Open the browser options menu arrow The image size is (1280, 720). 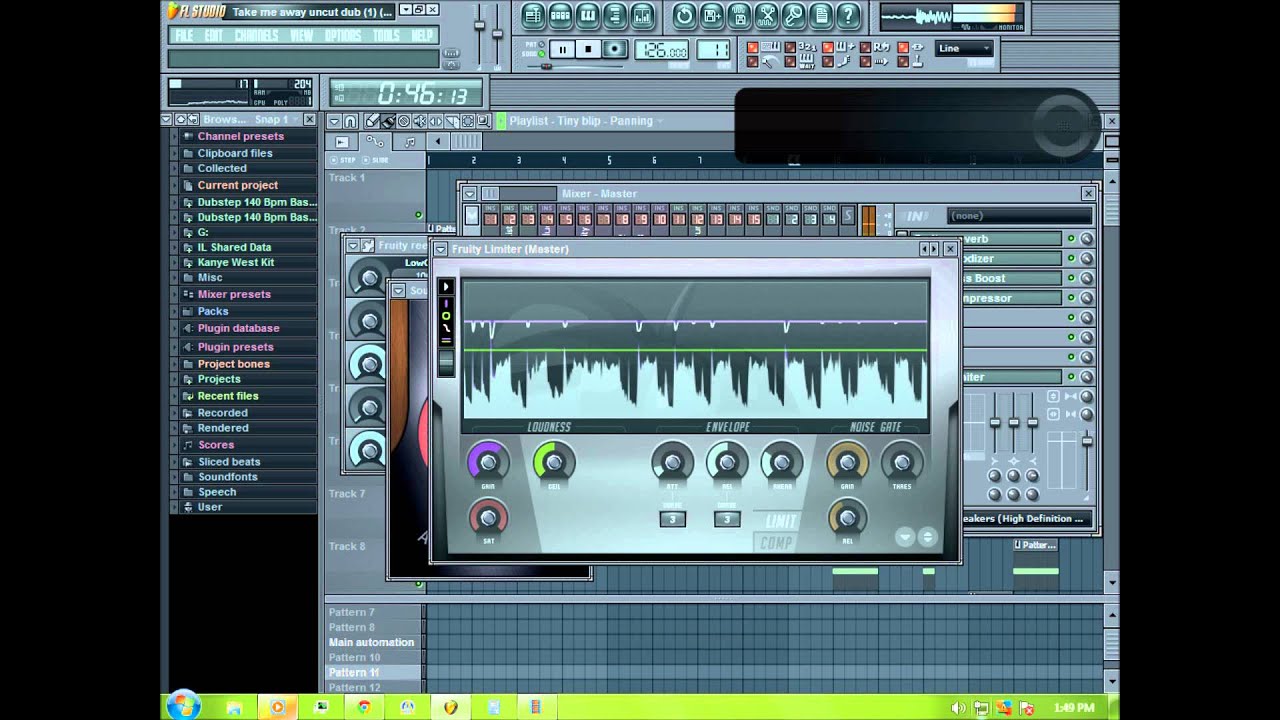166,120
